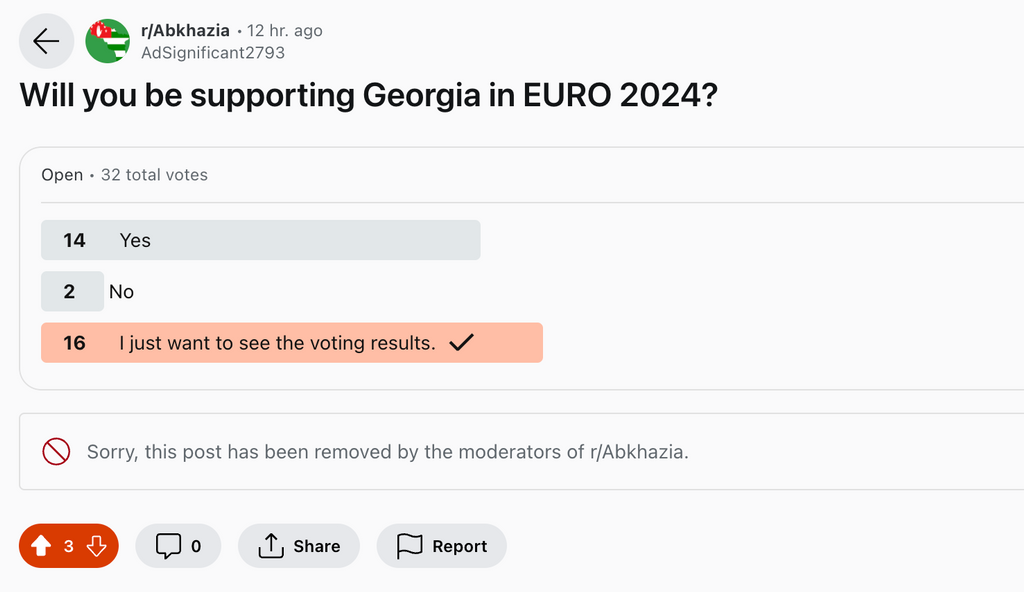Click the "Open" poll status label
Image resolution: width=1024 pixels, height=592 pixels.
tap(62, 175)
